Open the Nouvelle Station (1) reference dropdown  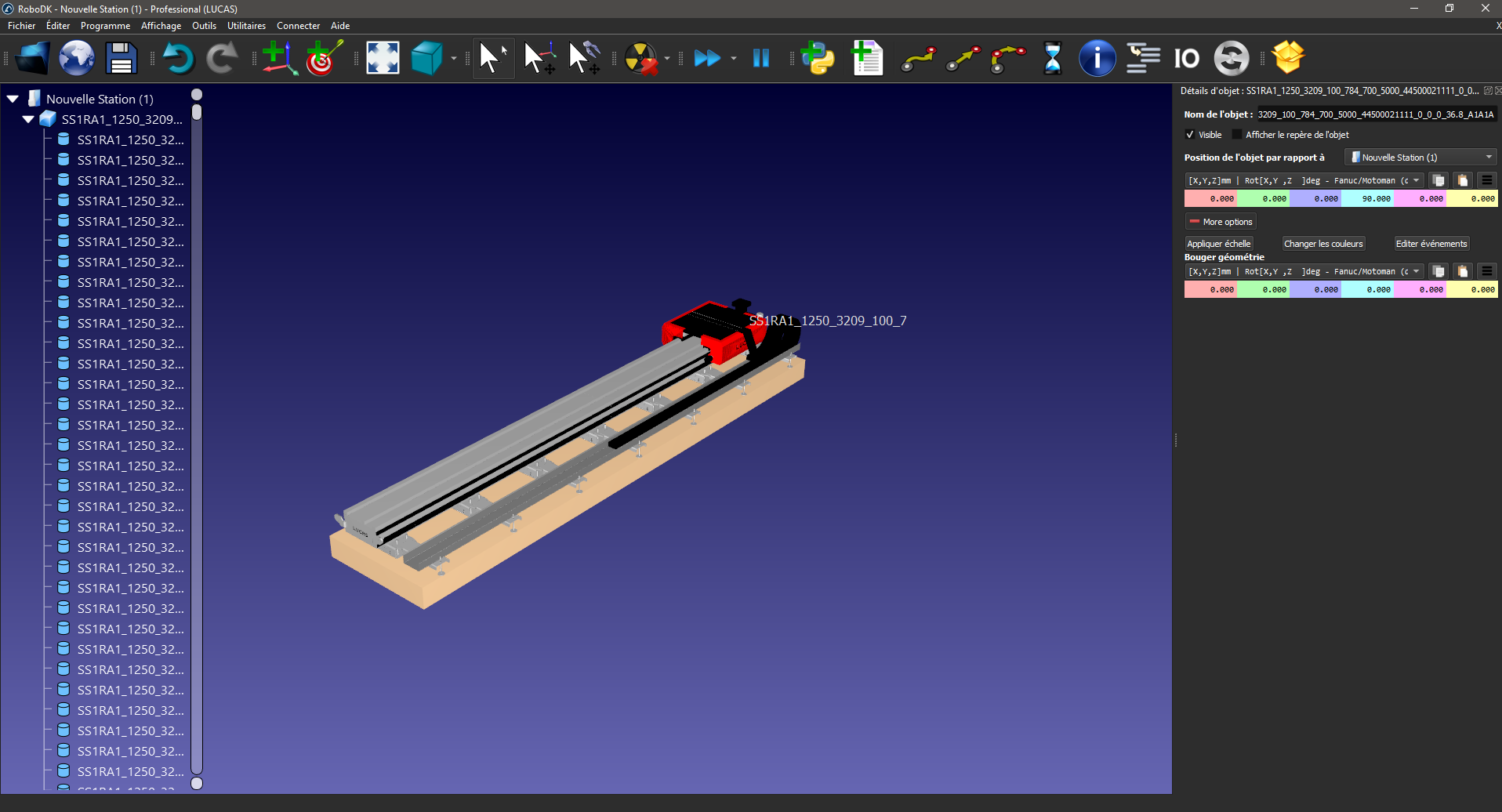point(1420,158)
